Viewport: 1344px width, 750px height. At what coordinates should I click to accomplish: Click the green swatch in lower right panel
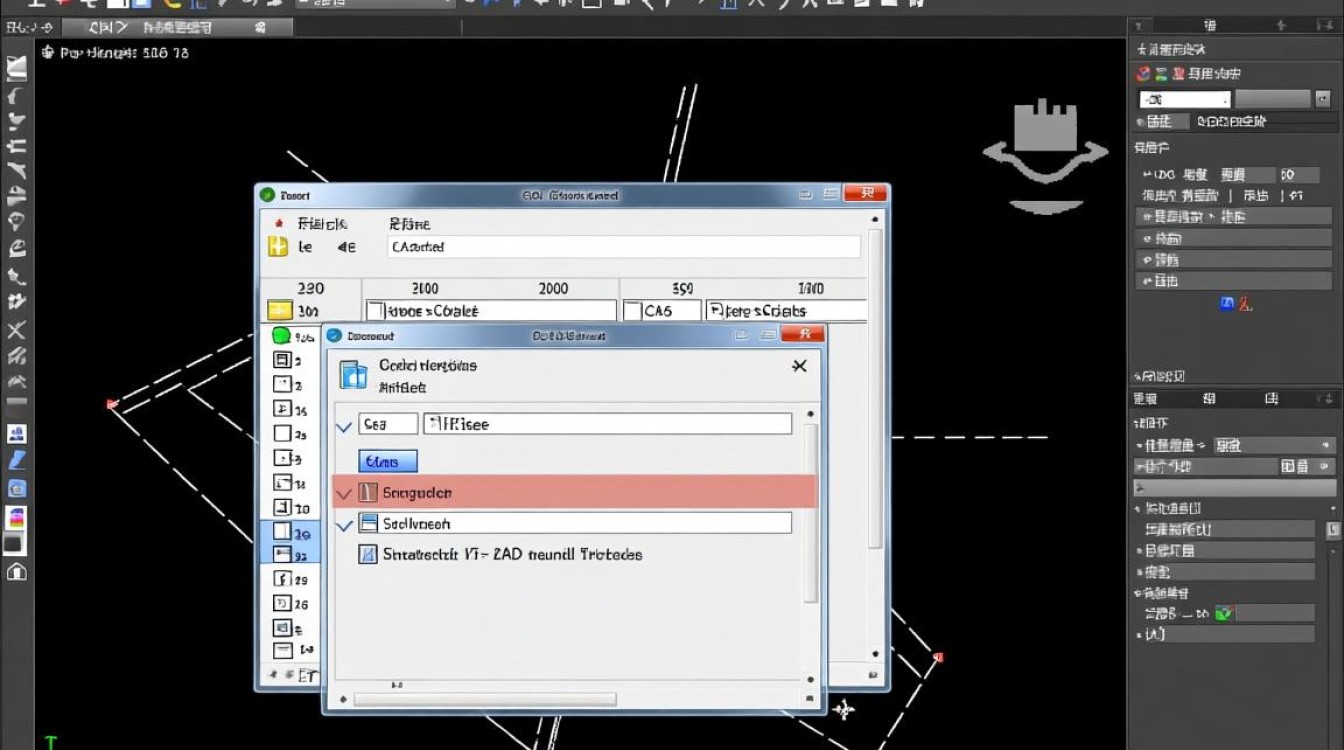[1223, 613]
